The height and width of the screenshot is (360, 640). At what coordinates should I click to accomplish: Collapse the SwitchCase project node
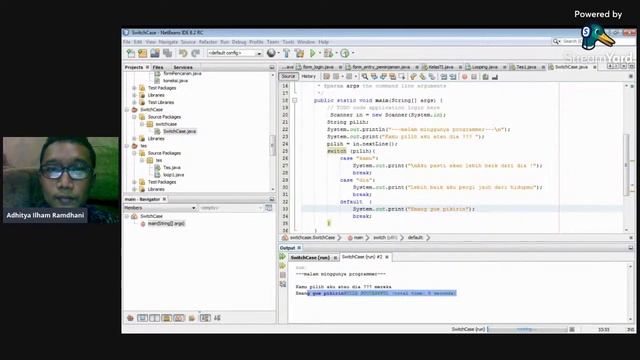tap(127, 110)
